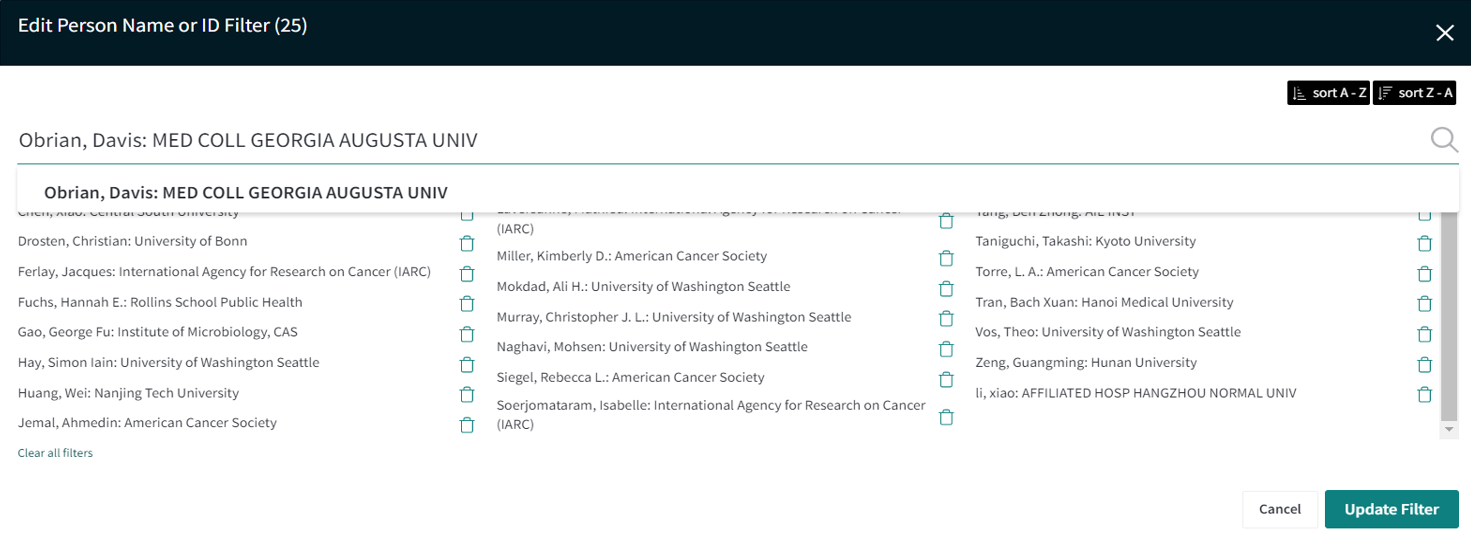Select the Obrian, Davis autocomplete suggestion
The width and height of the screenshot is (1471, 540).
(246, 192)
